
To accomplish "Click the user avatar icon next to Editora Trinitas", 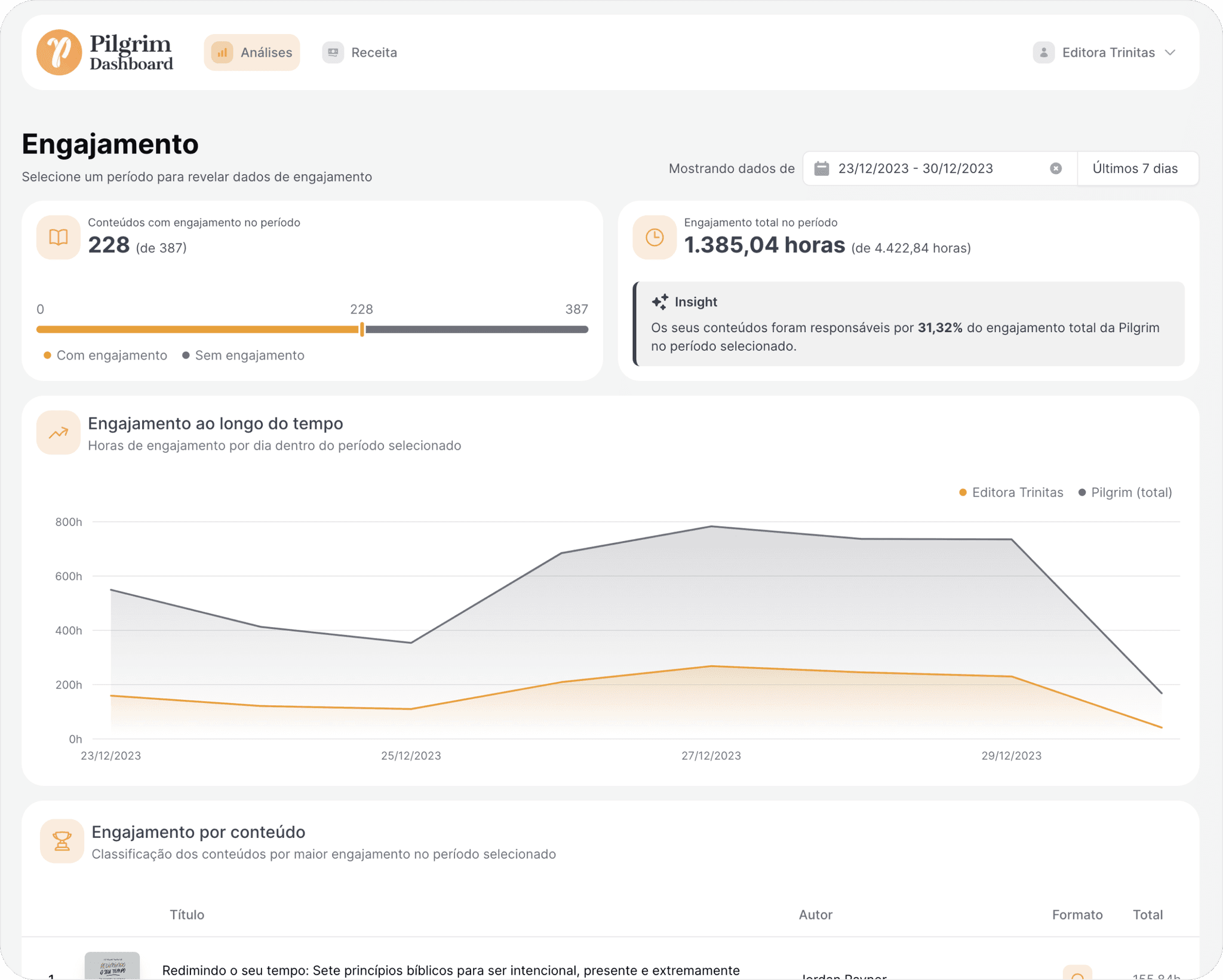I will coord(1044,53).
